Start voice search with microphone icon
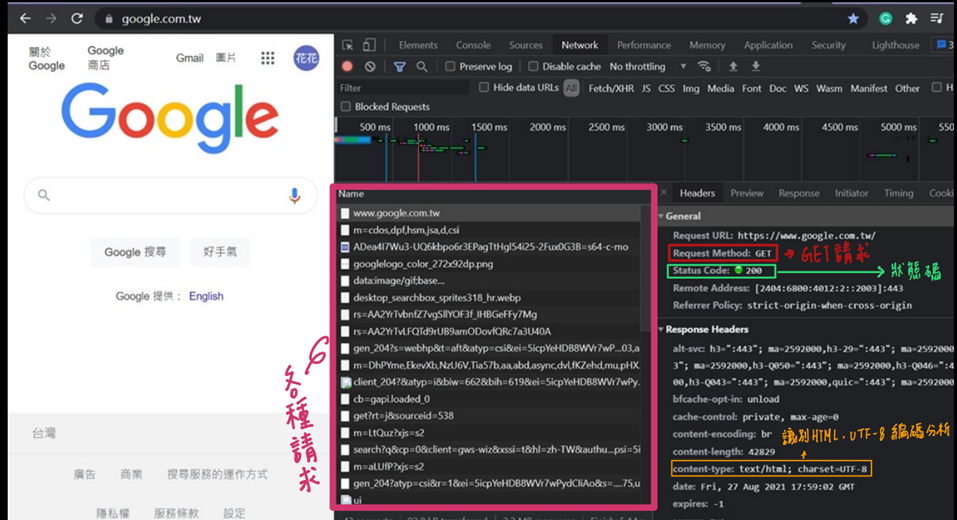Viewport: 957px width, 520px height. (x=294, y=195)
